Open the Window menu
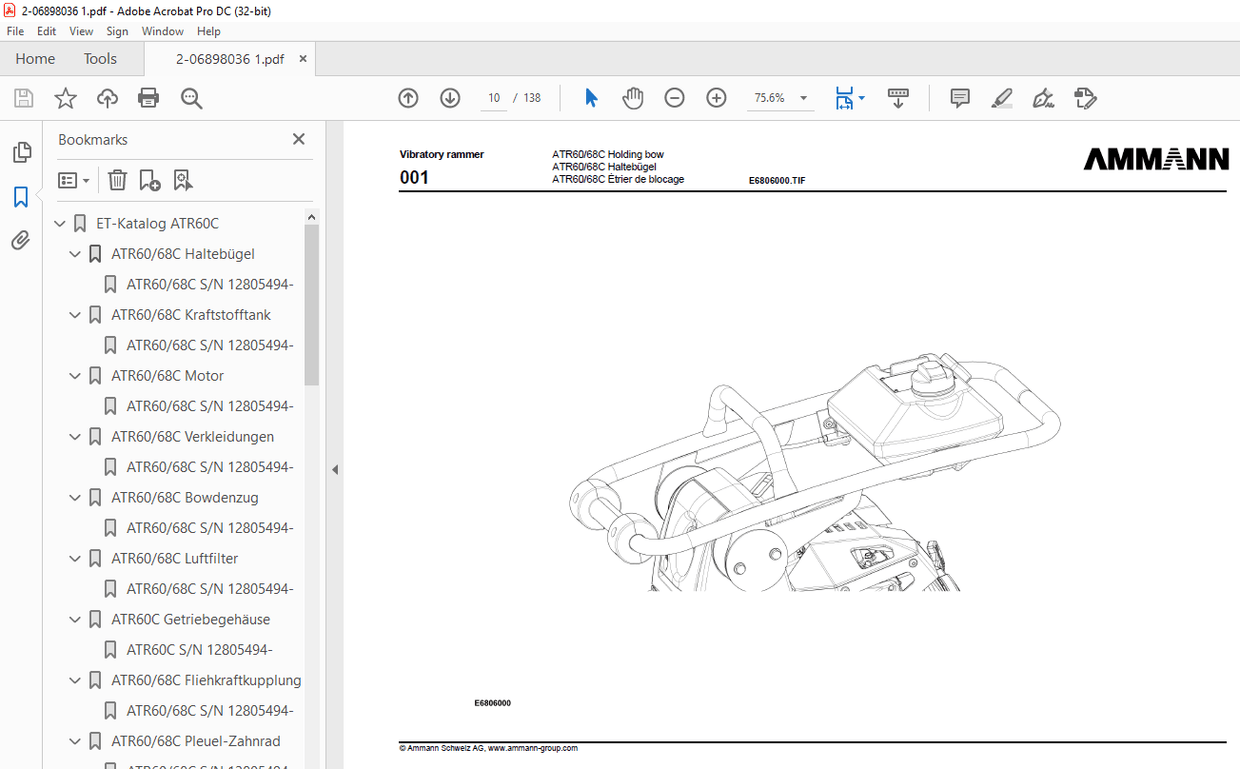 coord(162,31)
